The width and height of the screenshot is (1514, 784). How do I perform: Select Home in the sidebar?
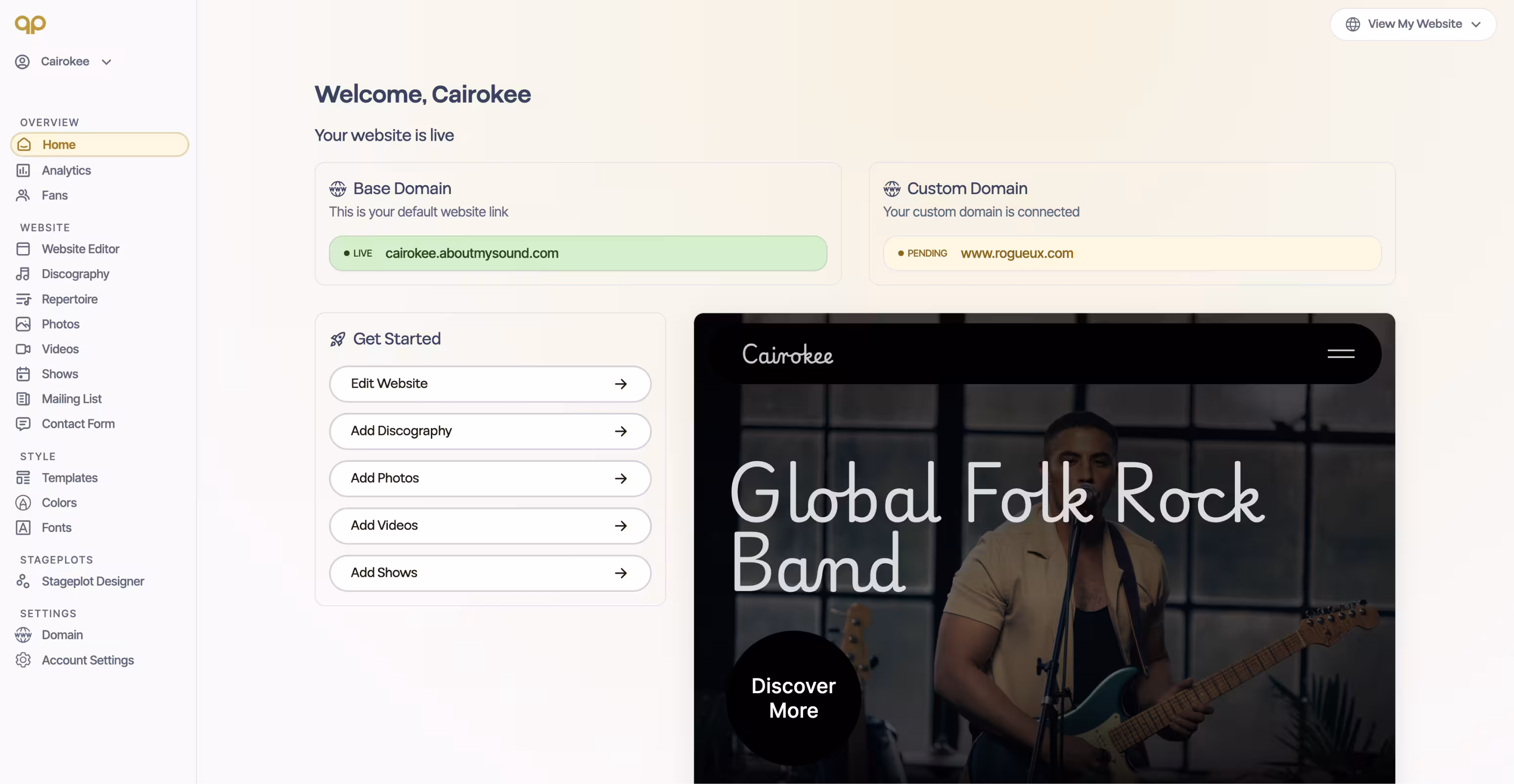[x=99, y=145]
